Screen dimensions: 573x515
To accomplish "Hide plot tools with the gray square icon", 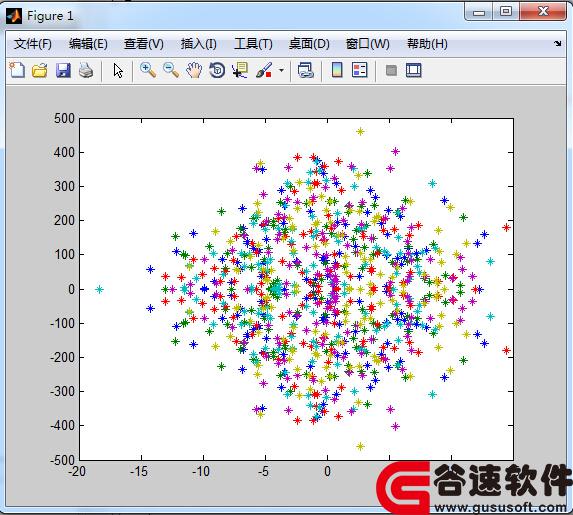I will (391, 70).
